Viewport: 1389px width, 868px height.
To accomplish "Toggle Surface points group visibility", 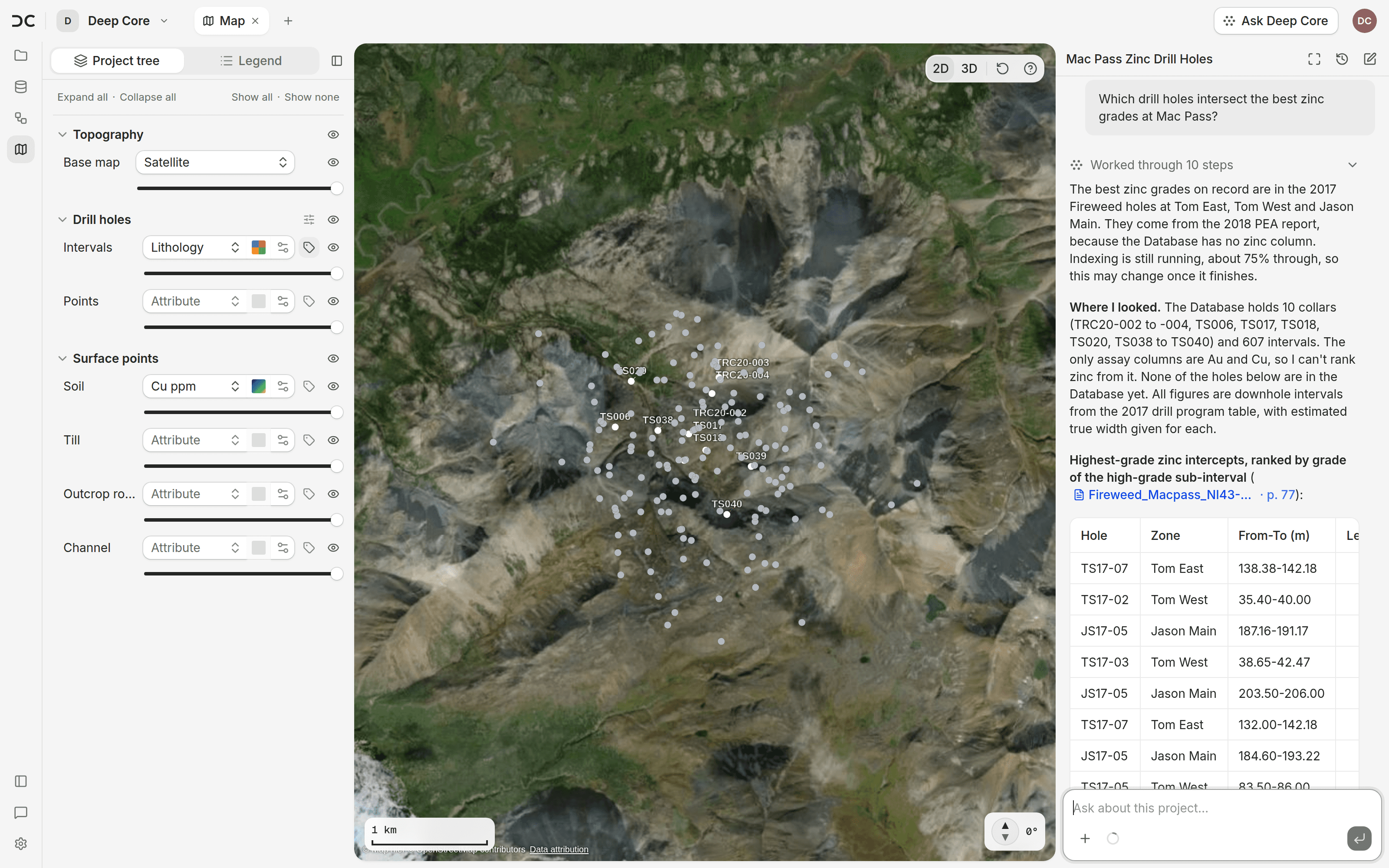I will point(333,359).
